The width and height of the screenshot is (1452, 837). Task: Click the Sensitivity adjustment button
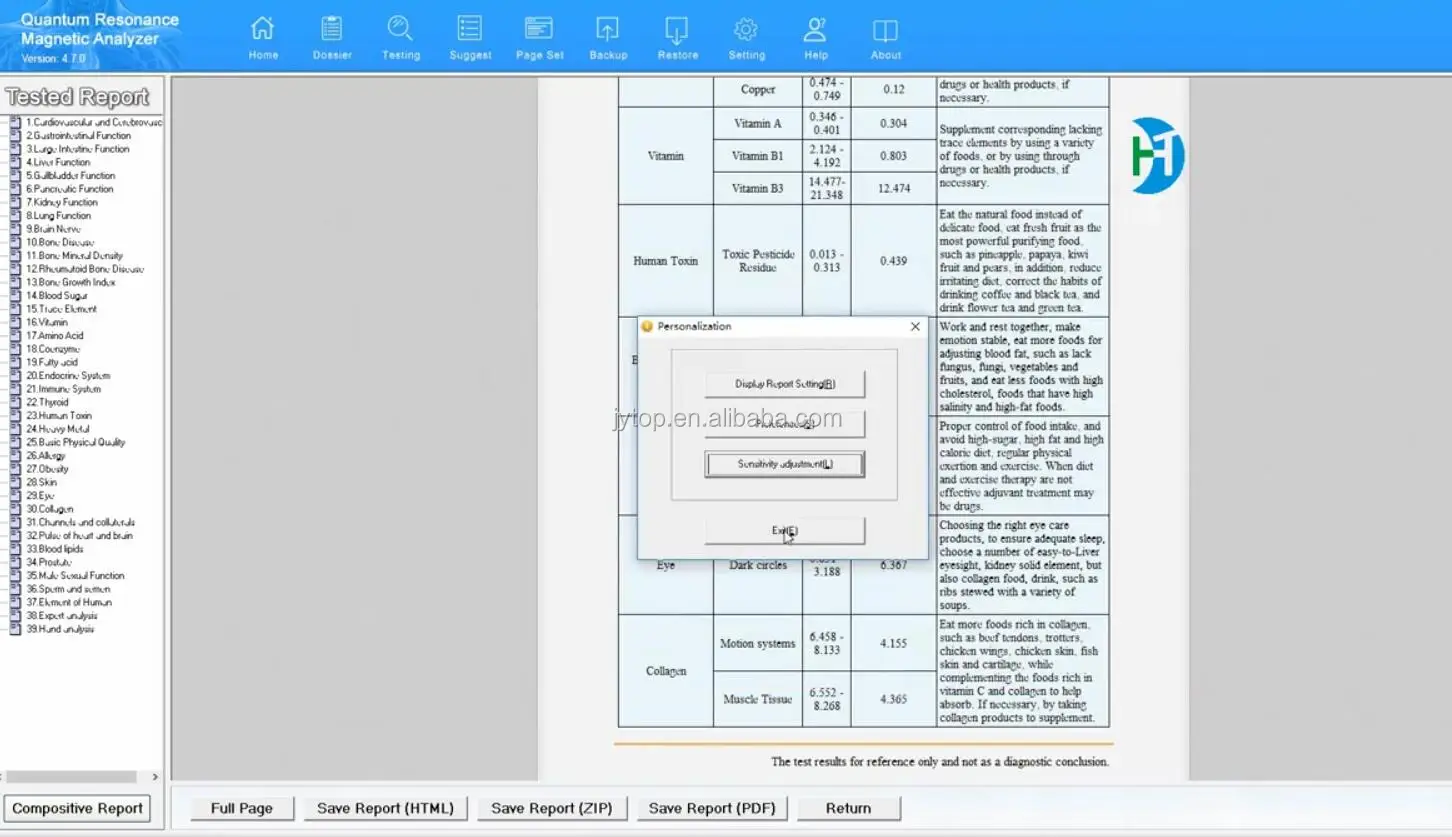click(x=785, y=464)
